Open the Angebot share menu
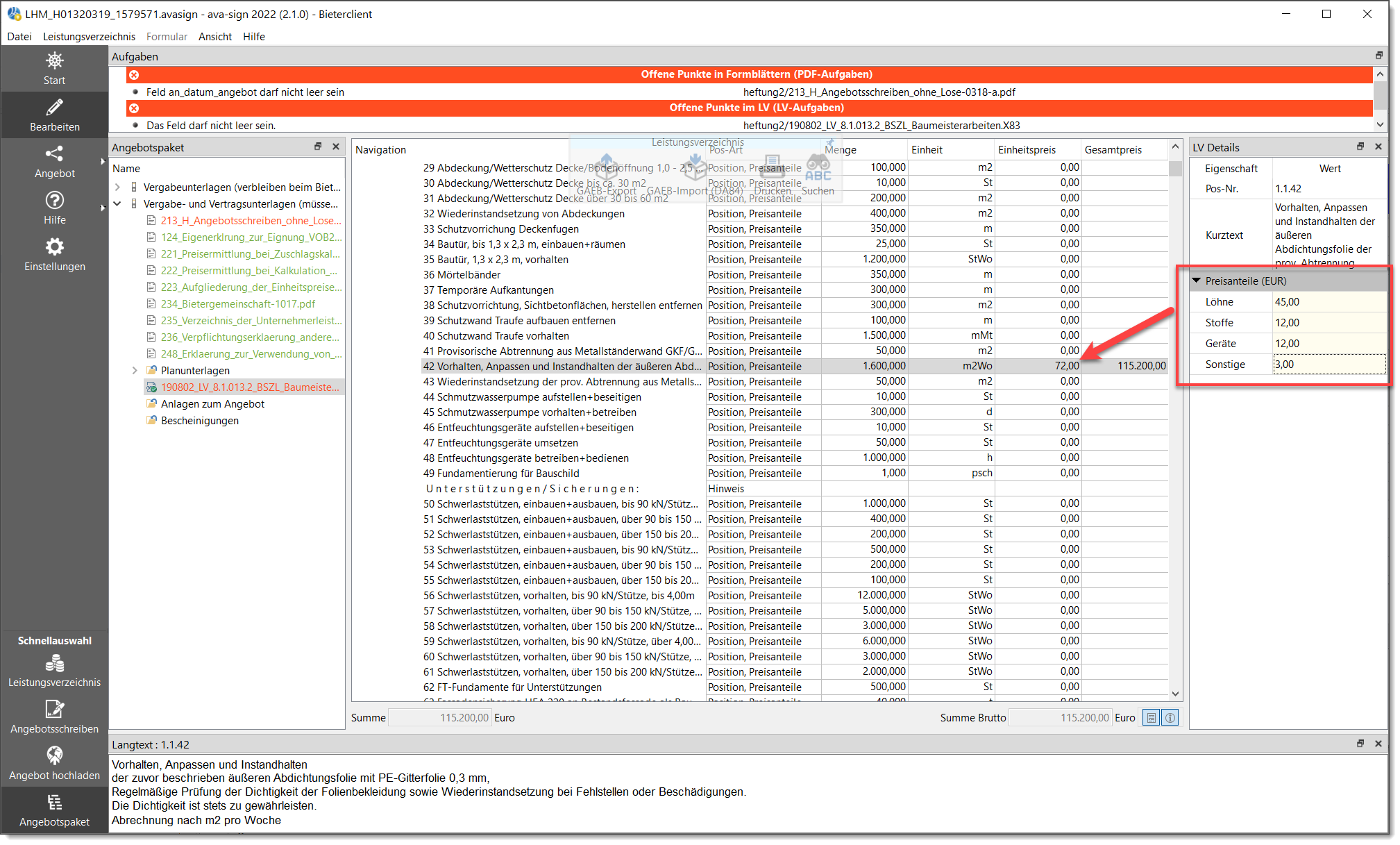This screenshot has height=845, width=1400. click(x=54, y=161)
